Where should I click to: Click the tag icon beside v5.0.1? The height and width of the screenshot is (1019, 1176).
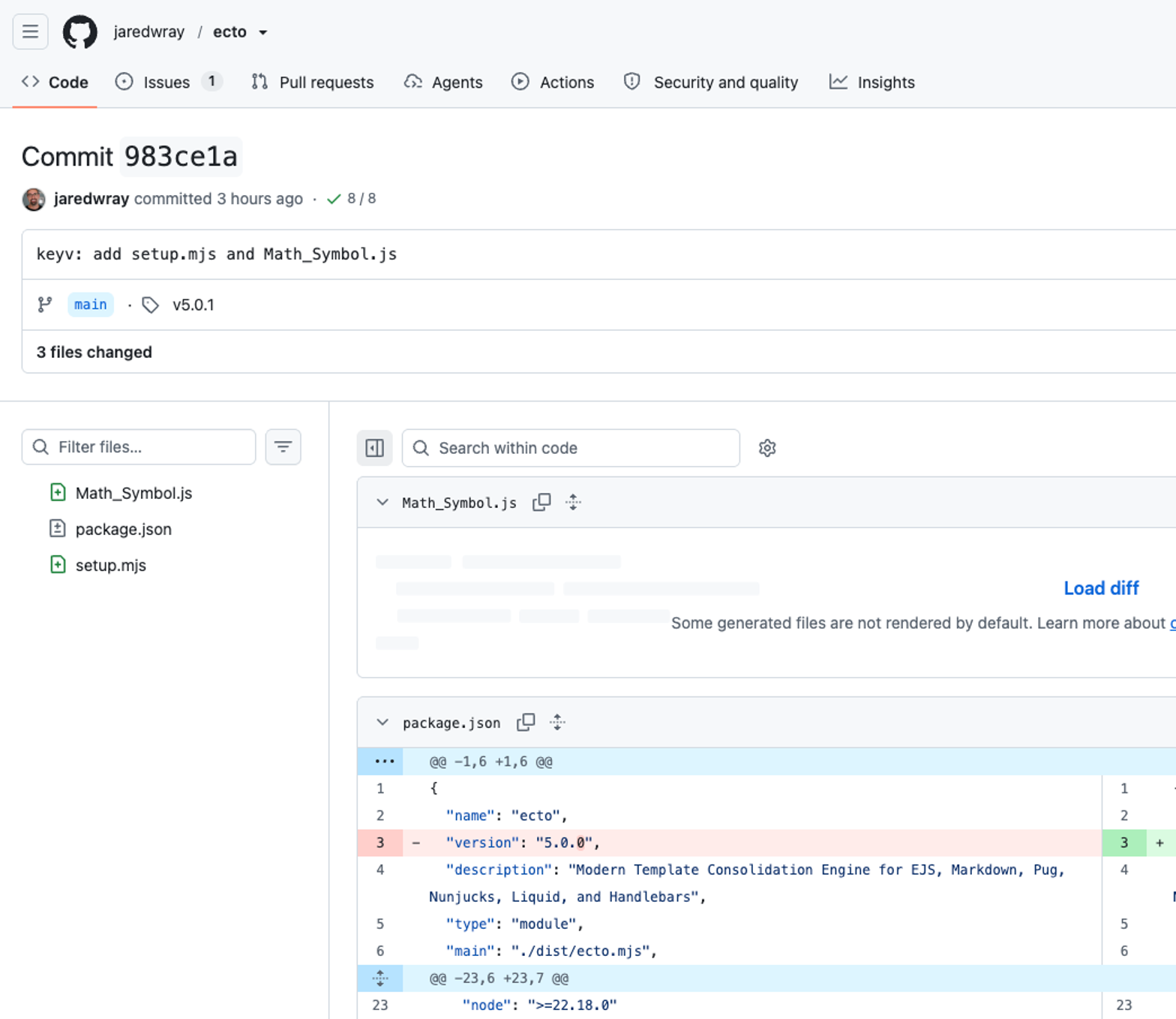151,305
